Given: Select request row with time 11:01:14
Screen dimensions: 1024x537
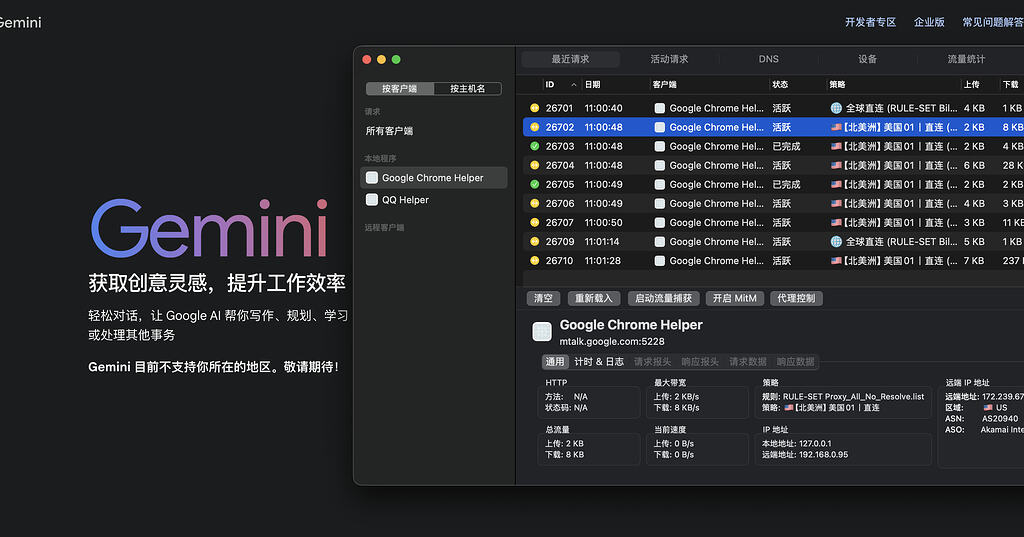Looking at the screenshot, I should pos(773,241).
